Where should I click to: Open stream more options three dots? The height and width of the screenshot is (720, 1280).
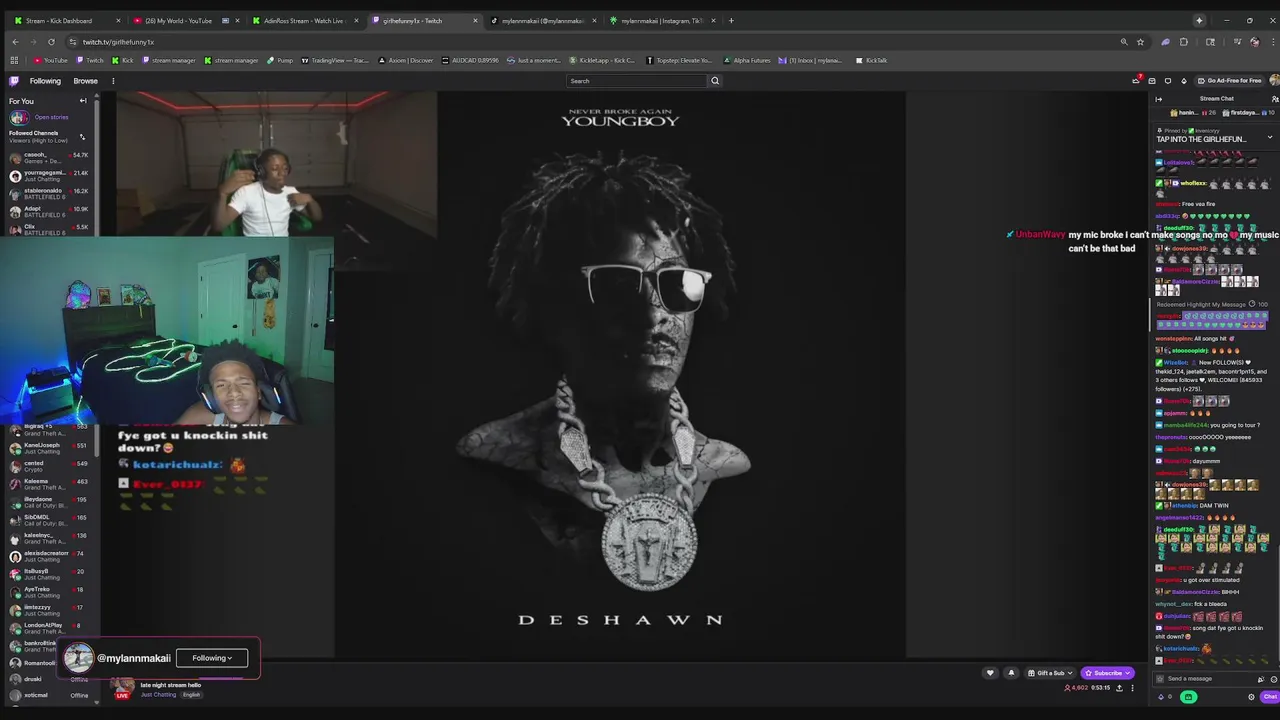tap(1132, 688)
